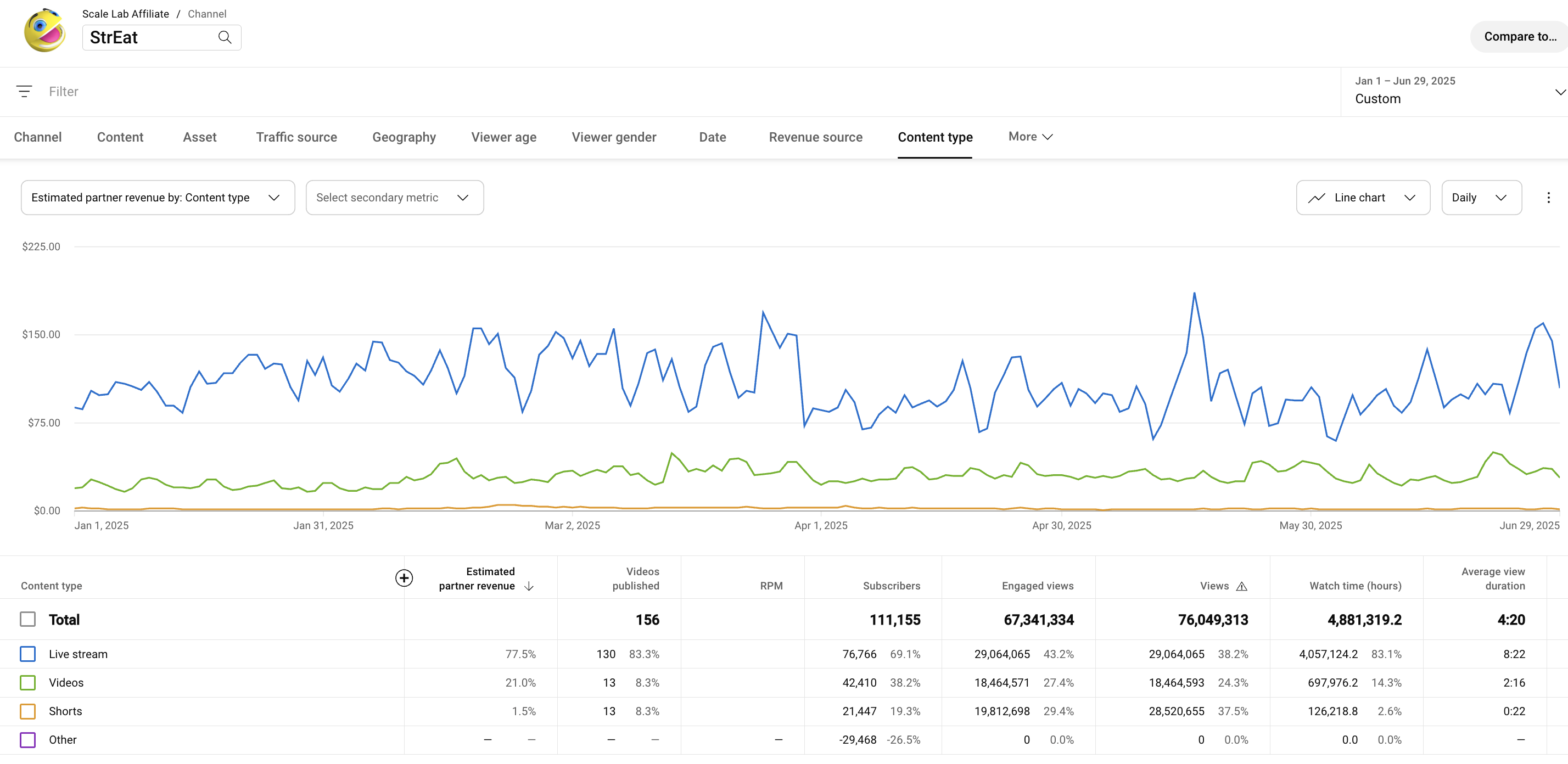1568x764 pixels.
Task: Click the purple Other series color box
Action: point(27,740)
